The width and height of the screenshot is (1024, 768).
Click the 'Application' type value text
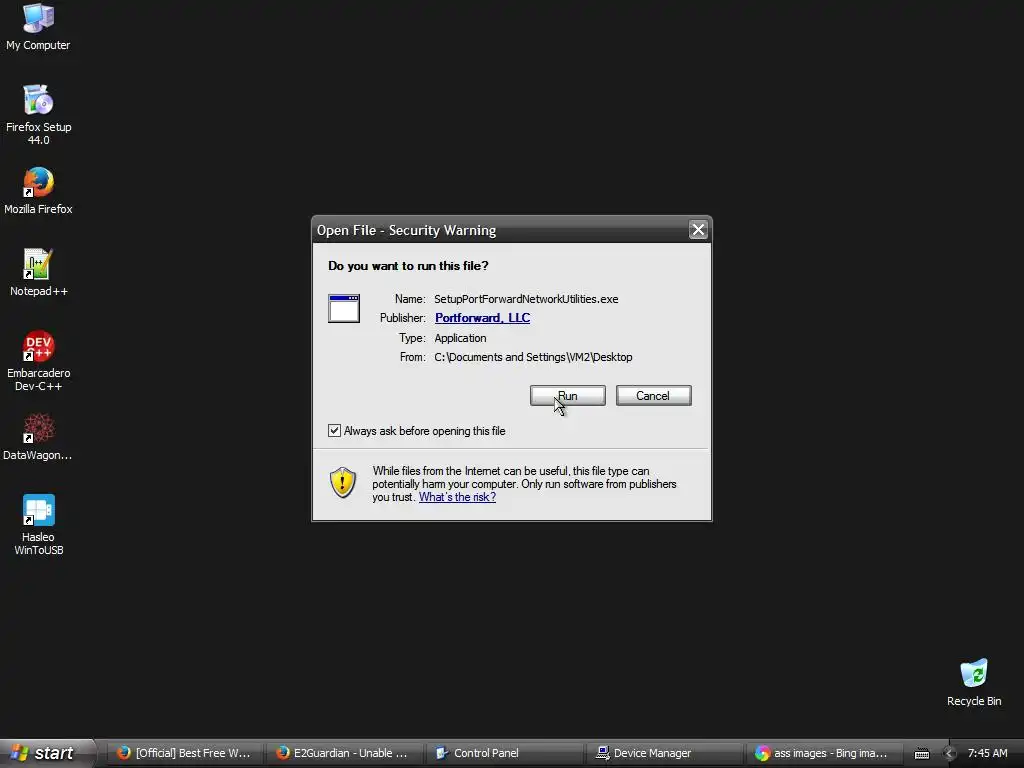tap(460, 338)
